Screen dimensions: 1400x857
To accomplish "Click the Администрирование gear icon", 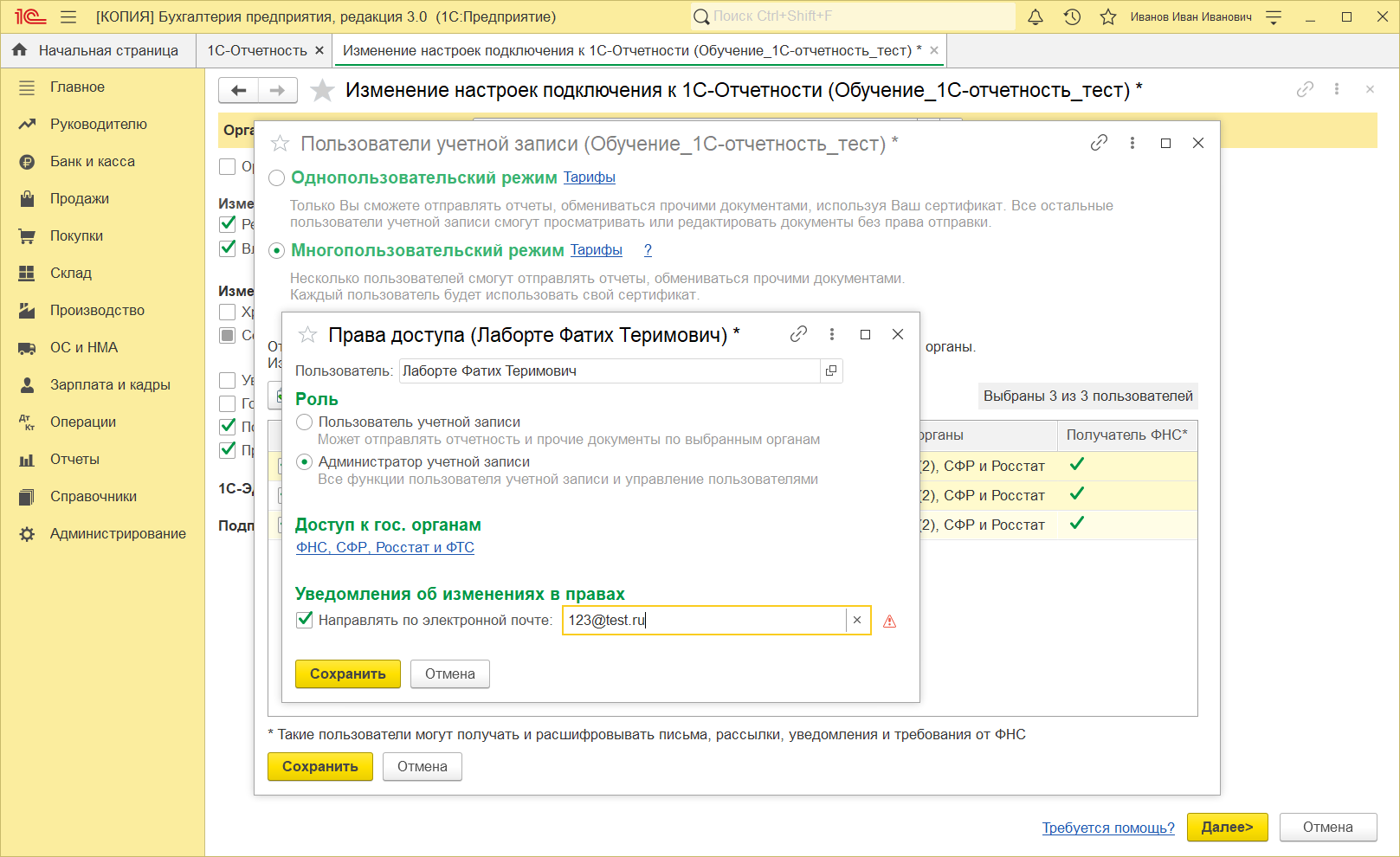I will pyautogui.click(x=27, y=534).
